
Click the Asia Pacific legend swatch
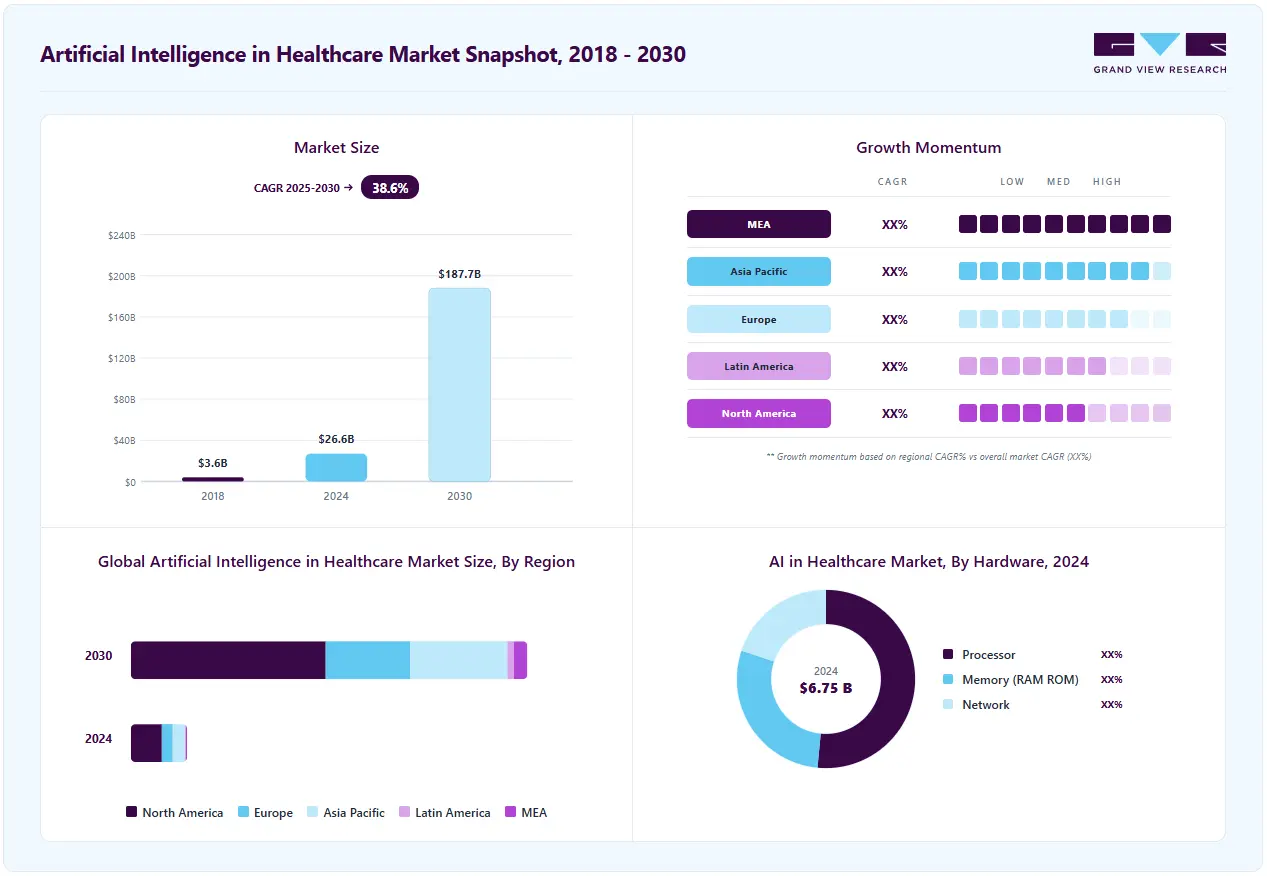click(x=313, y=812)
